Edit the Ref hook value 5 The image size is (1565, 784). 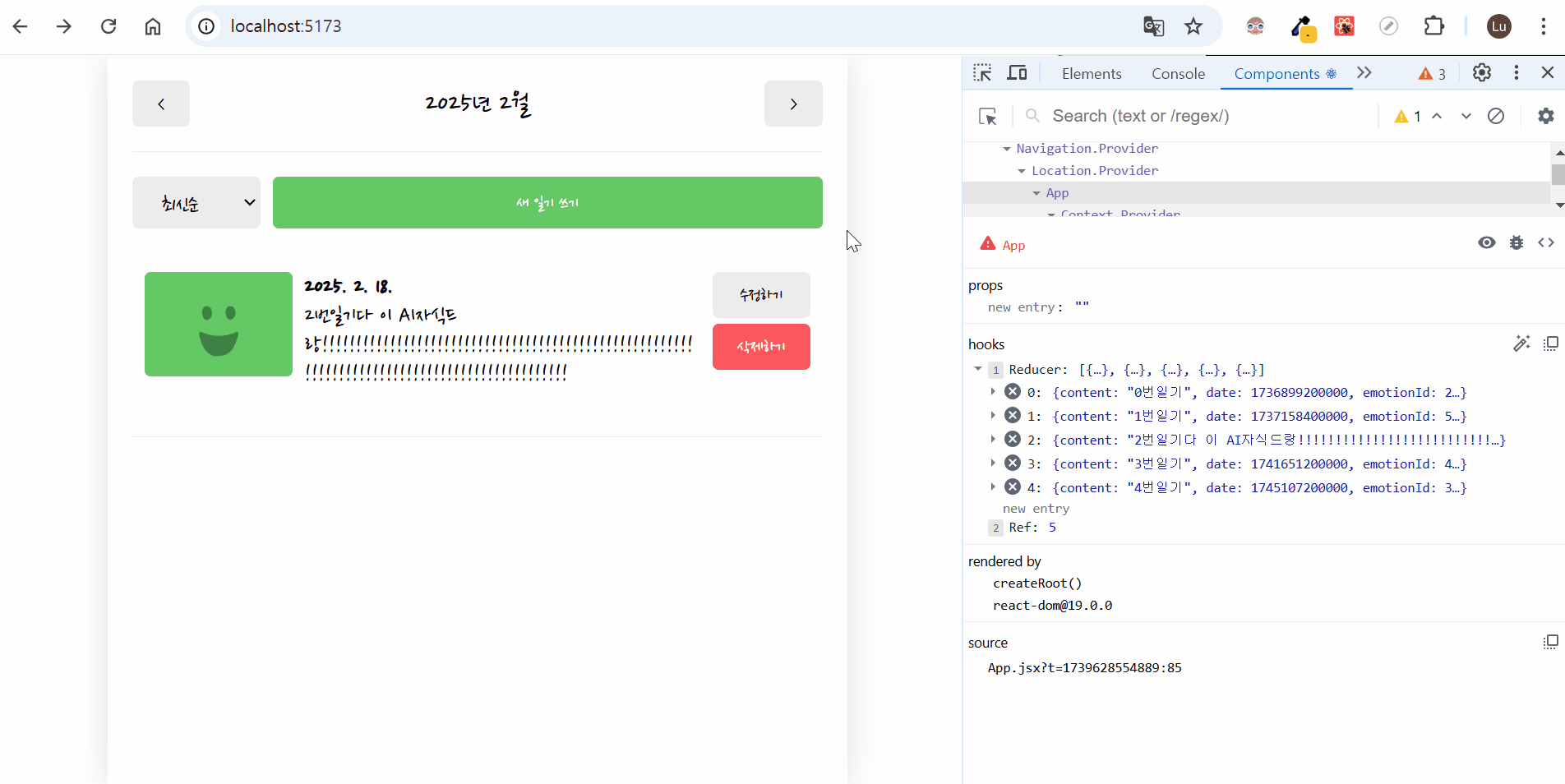[x=1052, y=528]
